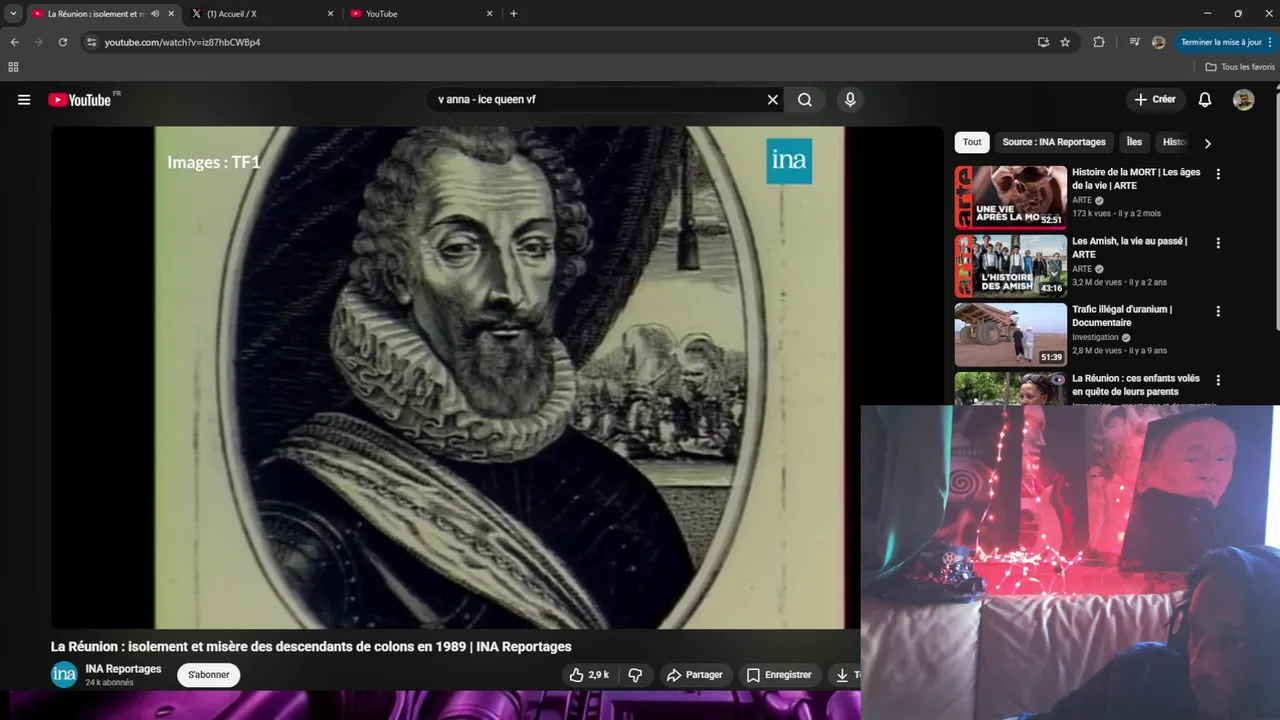Mute the La Réunion tab audio
Viewport: 1280px width, 720px height.
pos(155,14)
